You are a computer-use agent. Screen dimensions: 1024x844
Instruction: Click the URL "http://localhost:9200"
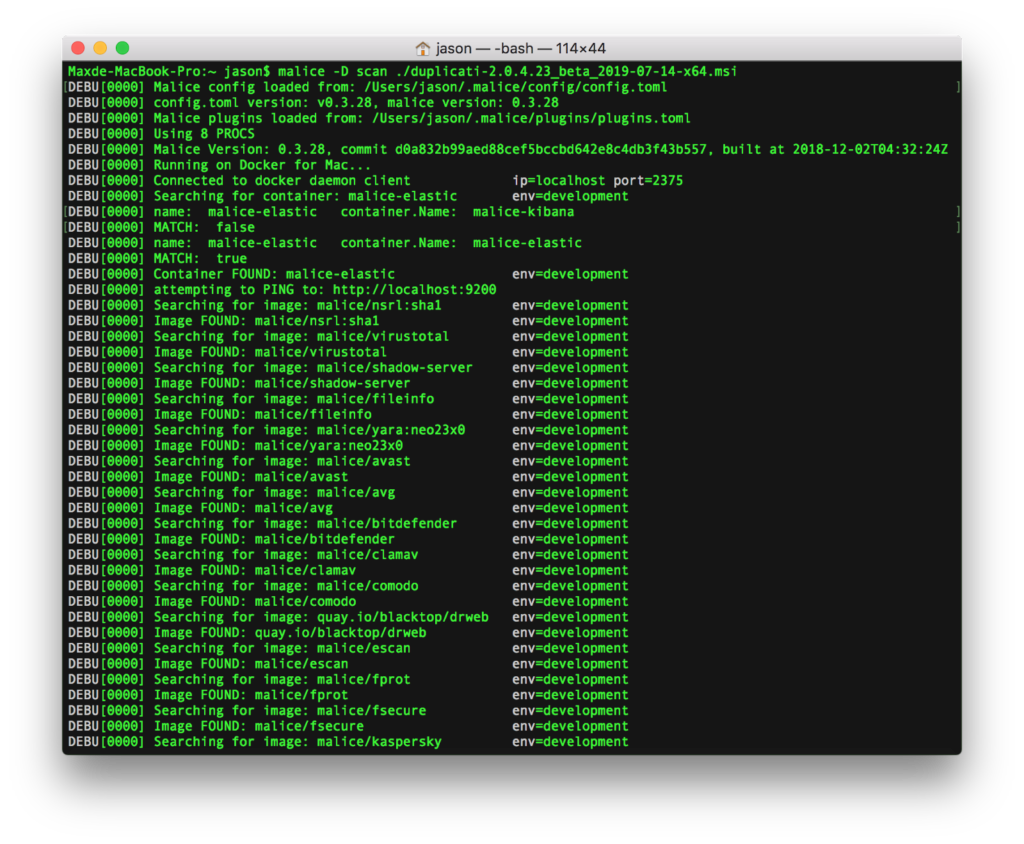(415, 290)
